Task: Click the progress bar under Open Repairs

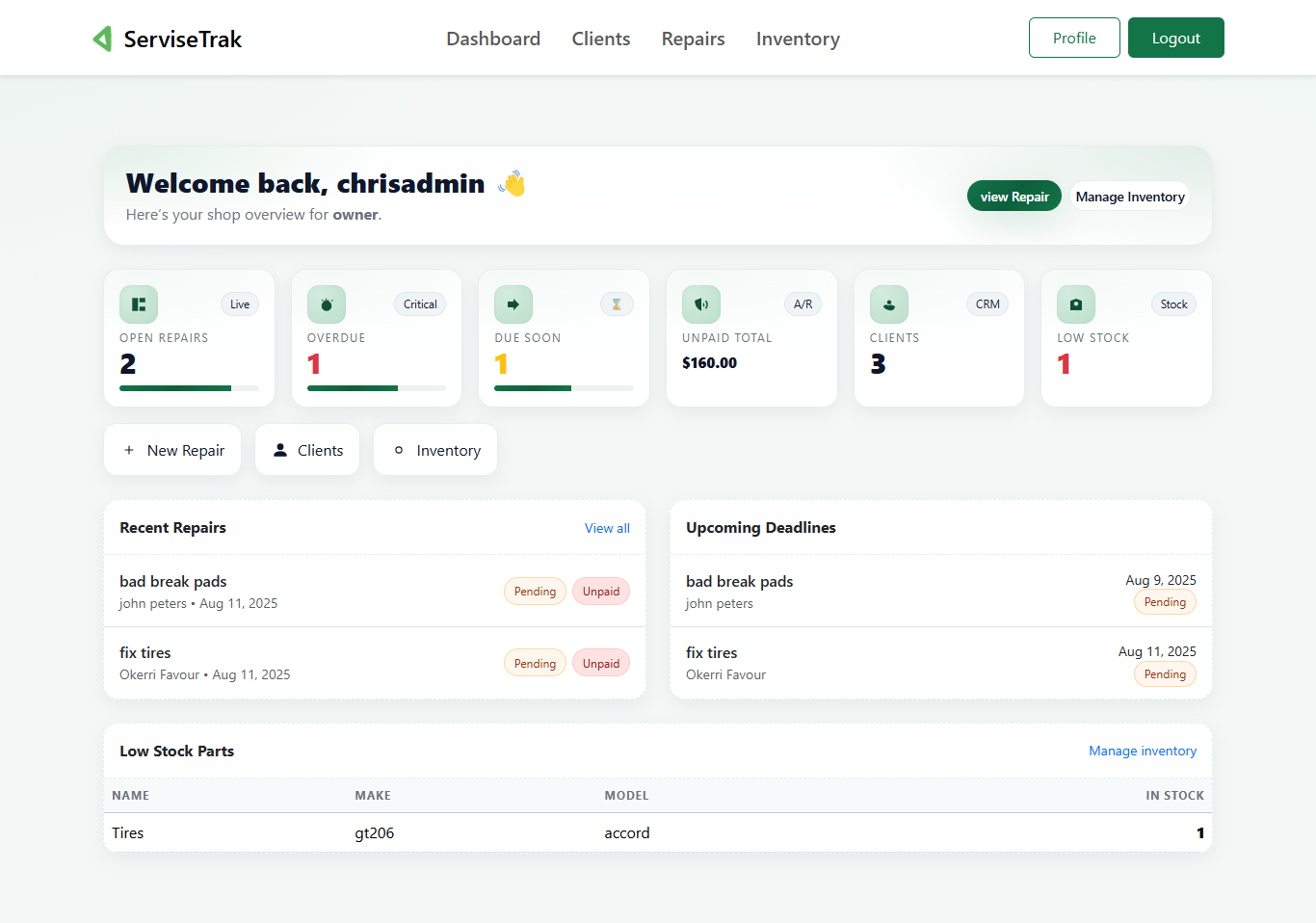Action: [x=189, y=387]
